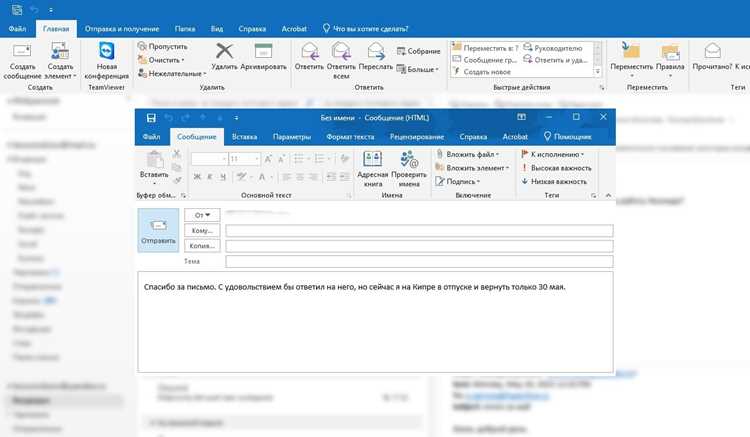Viewport: 750px width, 437px height.
Task: Open the Формат текста tab
Action: pyautogui.click(x=350, y=137)
